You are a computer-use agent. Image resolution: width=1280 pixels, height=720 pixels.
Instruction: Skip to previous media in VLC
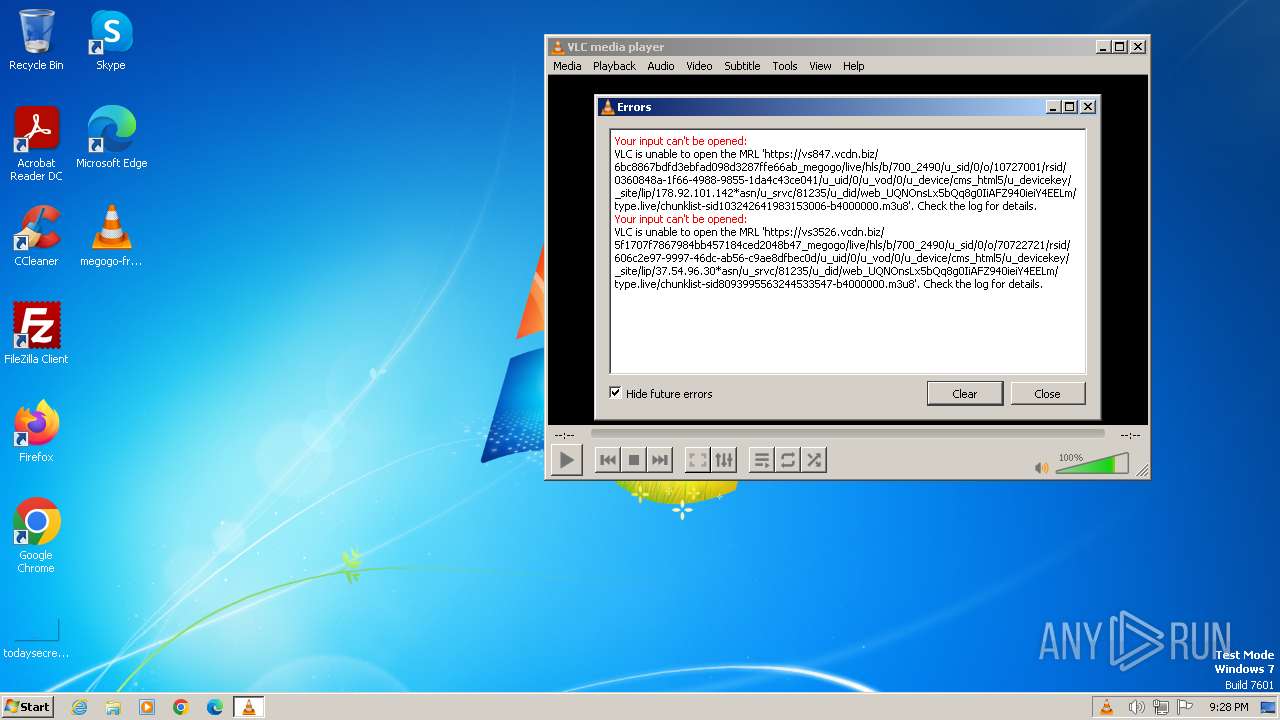point(607,460)
